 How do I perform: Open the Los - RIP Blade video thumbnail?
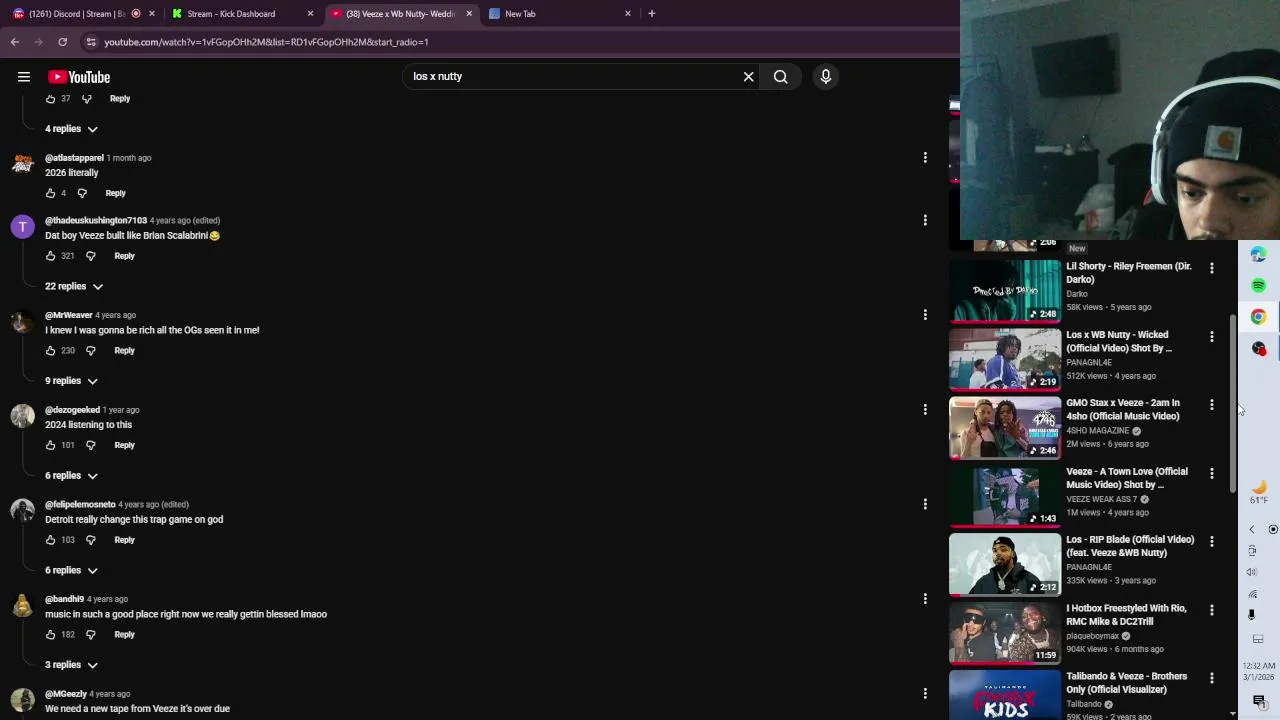[x=1005, y=564]
